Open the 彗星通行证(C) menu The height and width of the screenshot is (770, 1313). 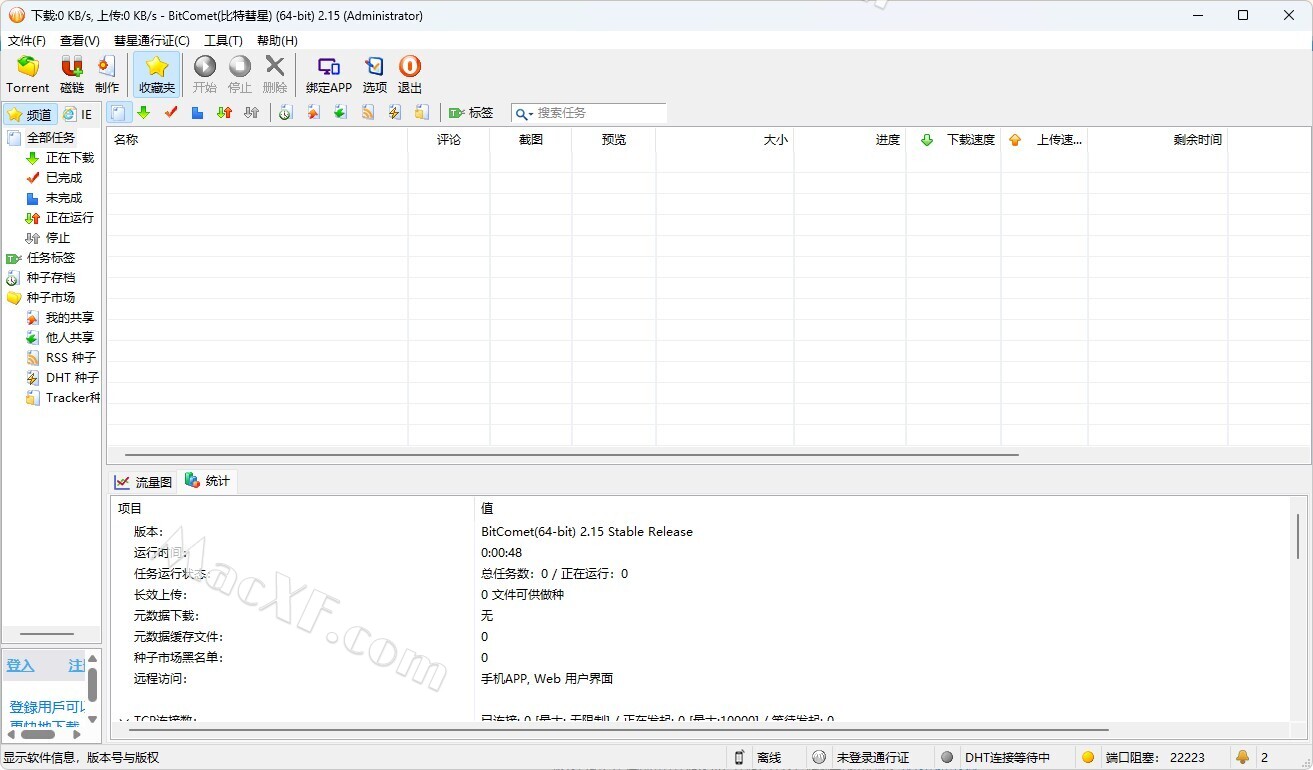pyautogui.click(x=152, y=41)
